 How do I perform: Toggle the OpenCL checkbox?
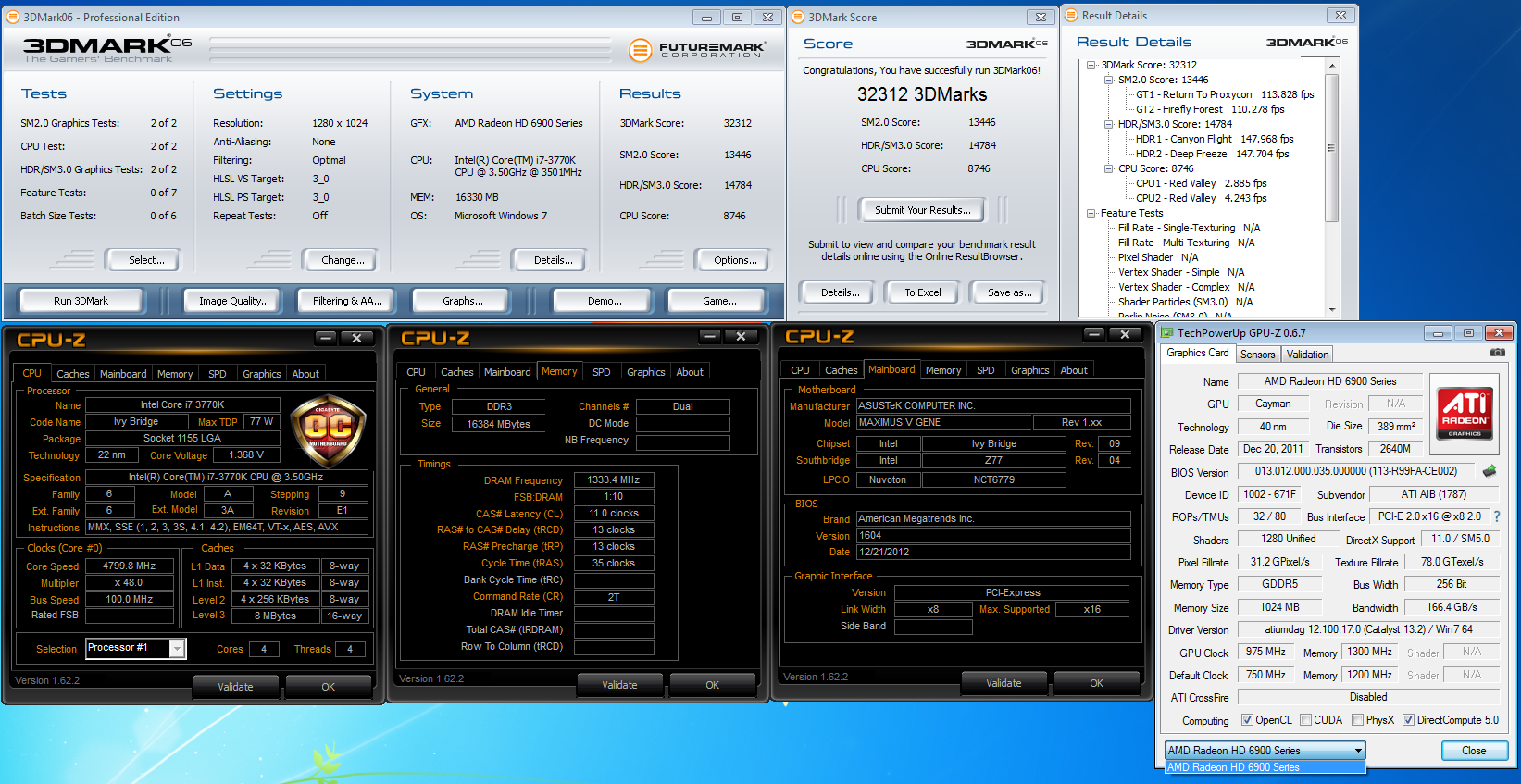pos(1247,720)
